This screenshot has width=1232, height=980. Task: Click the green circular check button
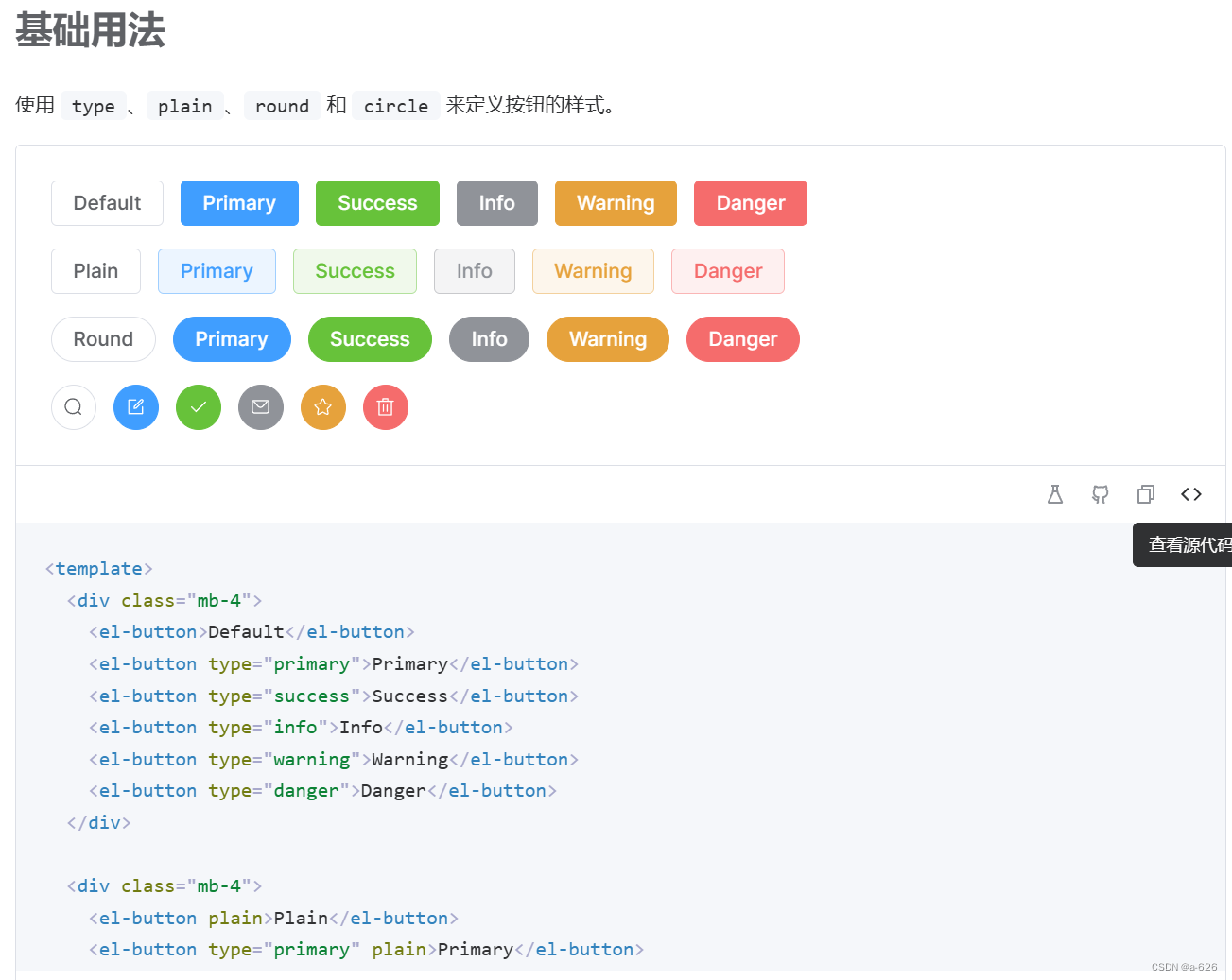point(198,407)
